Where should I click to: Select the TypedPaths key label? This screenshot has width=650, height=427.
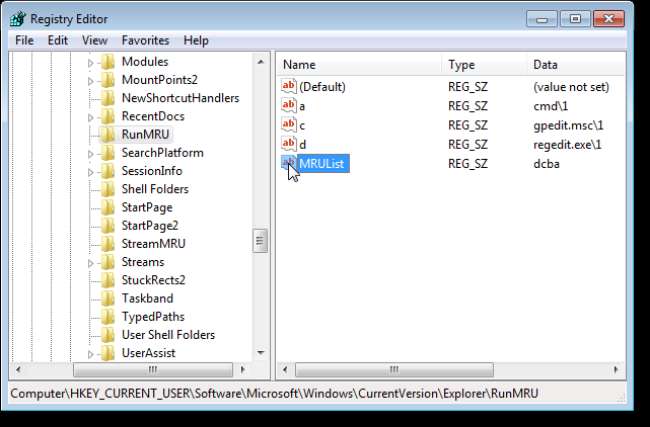pyautogui.click(x=153, y=317)
